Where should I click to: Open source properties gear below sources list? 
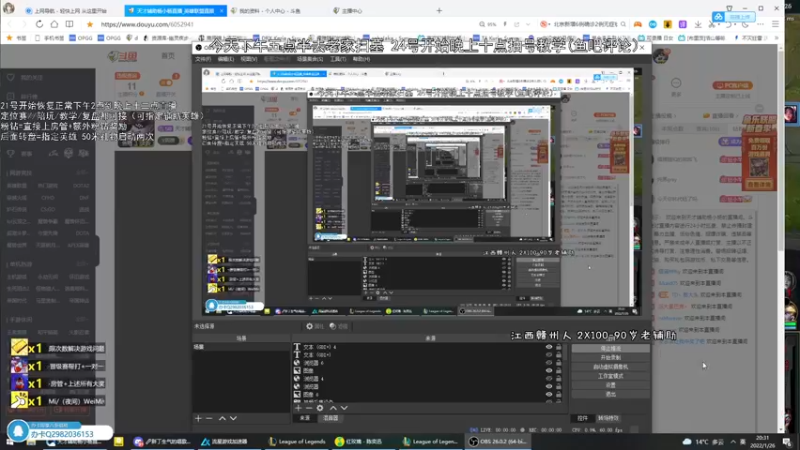point(320,408)
